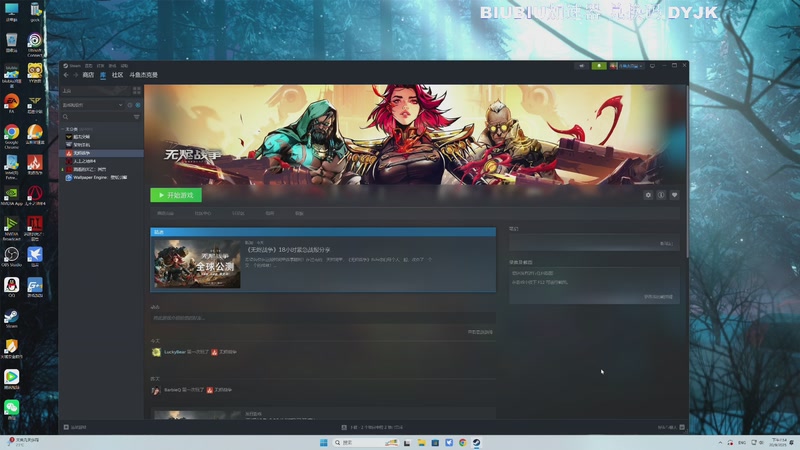Open the Steam desktop shortcut

click(11, 319)
